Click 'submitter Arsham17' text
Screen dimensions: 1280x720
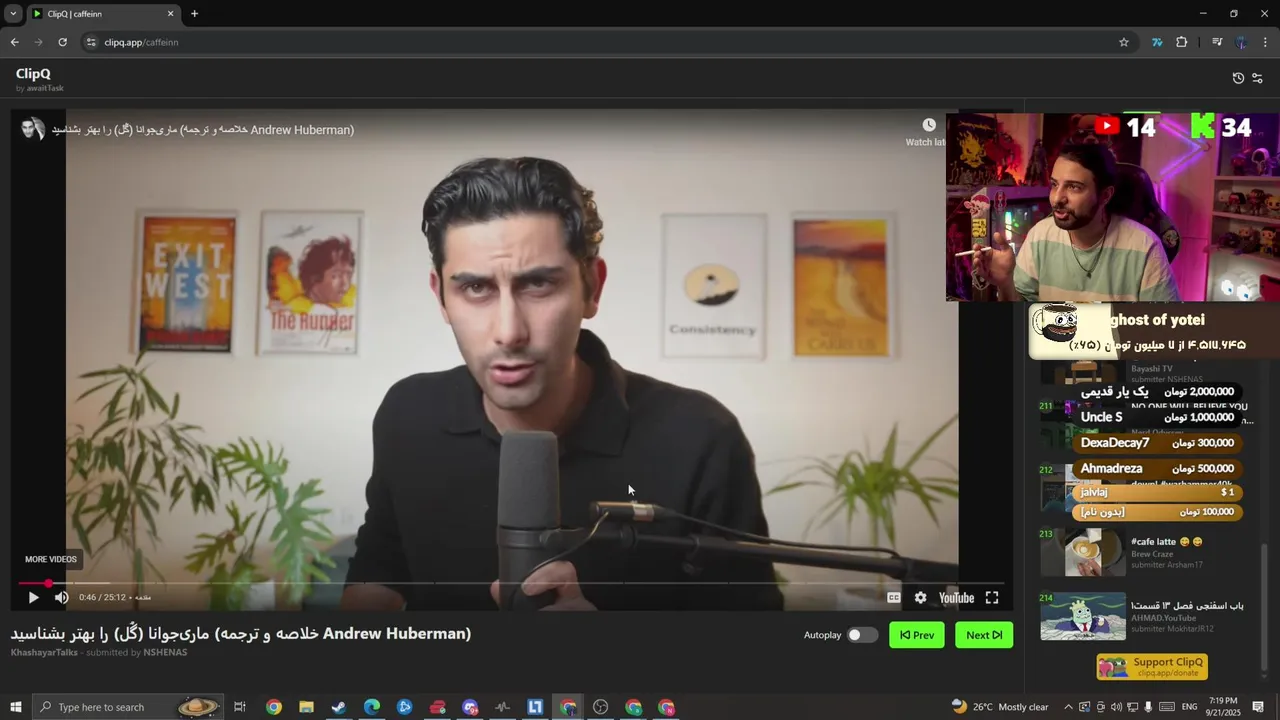click(1167, 565)
